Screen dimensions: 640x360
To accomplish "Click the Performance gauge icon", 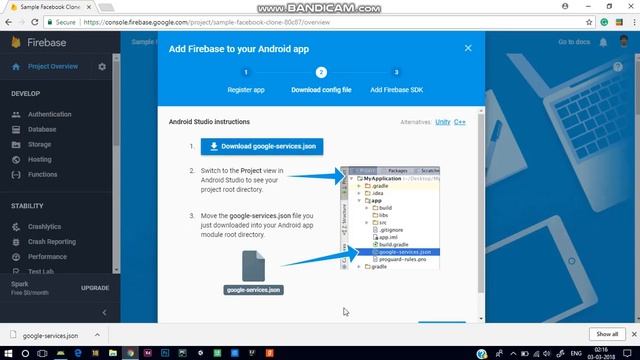I will (16, 257).
